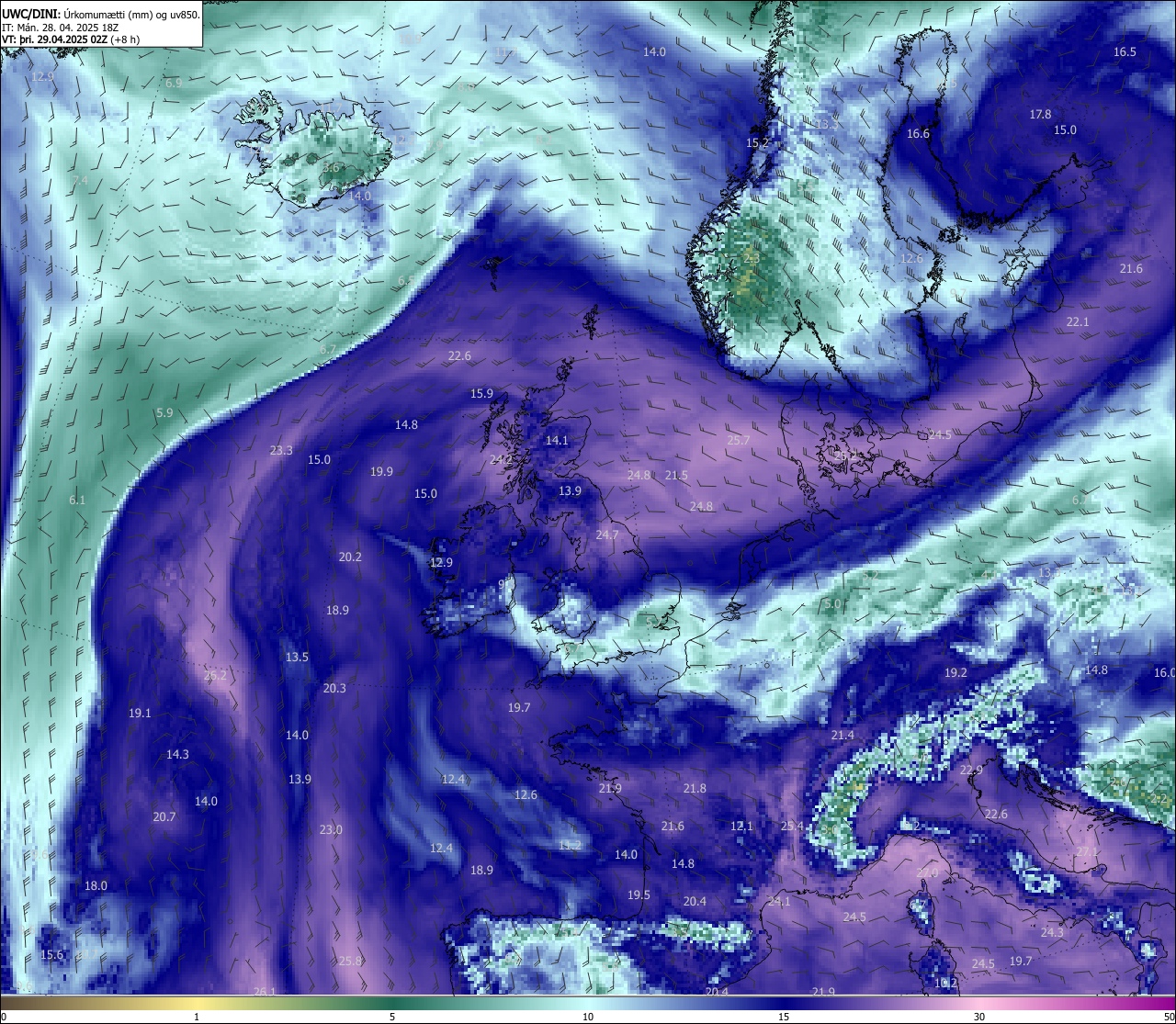Click the 20.3 value
1176x1024 pixels.
tap(334, 689)
